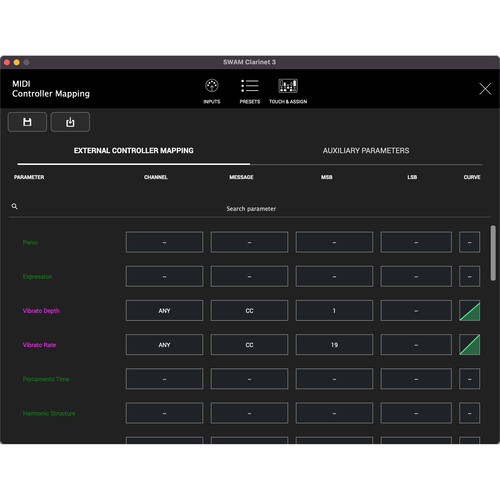Screen dimensions: 500x500
Task: Select the Vibrato Depth parameter label
Action: [41, 311]
